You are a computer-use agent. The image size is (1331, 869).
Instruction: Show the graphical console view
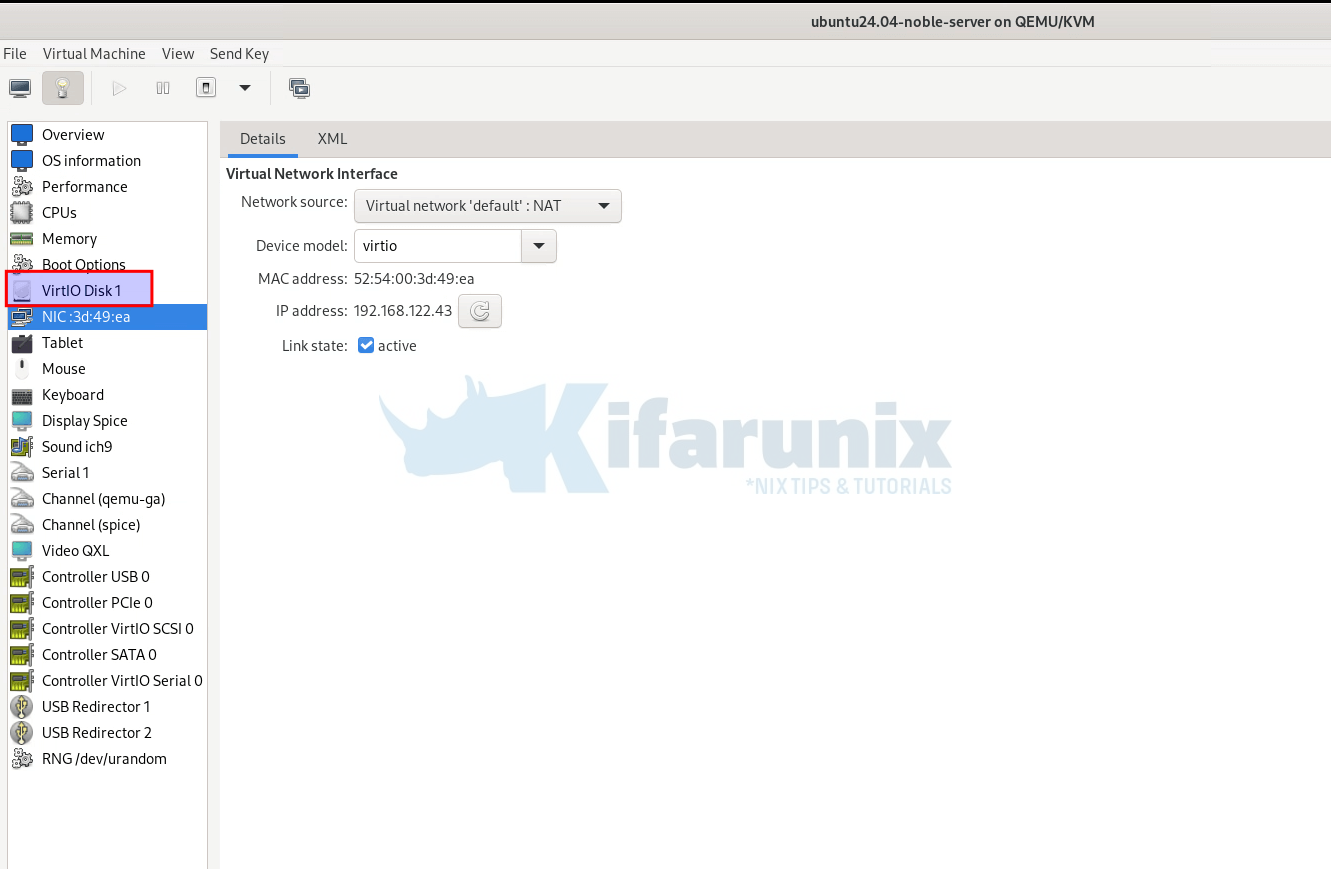[20, 88]
